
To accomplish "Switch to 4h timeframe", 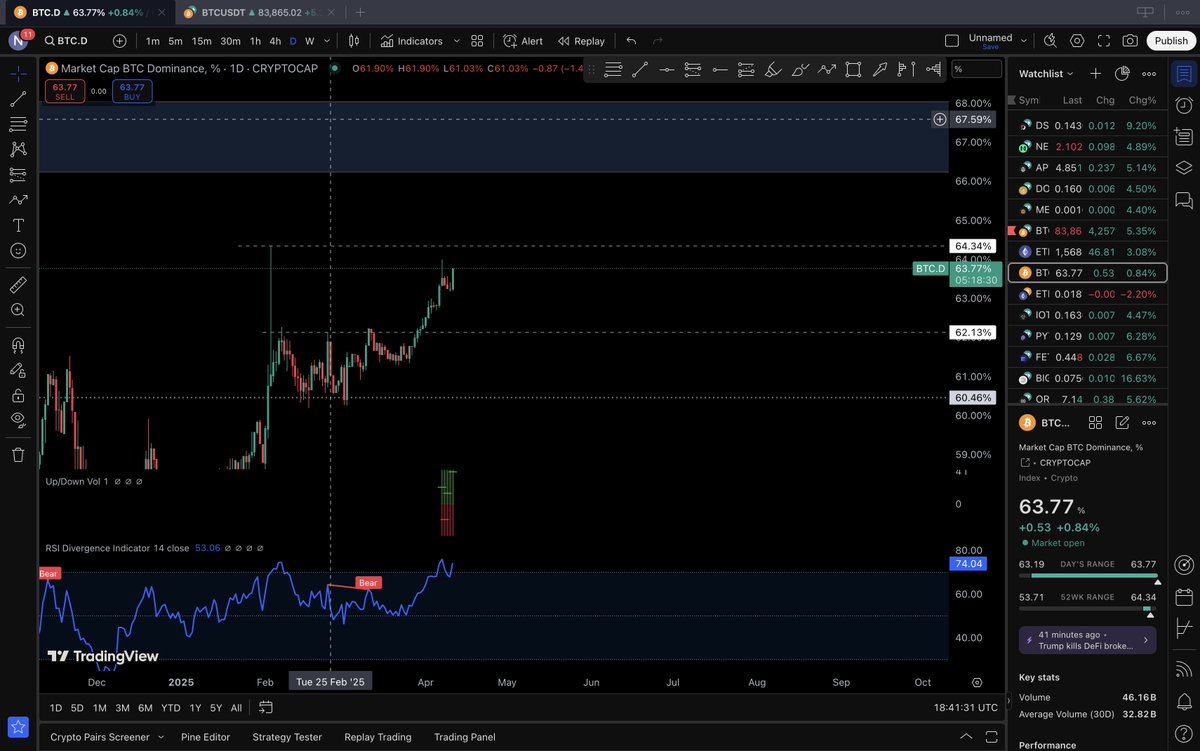I will pos(275,41).
